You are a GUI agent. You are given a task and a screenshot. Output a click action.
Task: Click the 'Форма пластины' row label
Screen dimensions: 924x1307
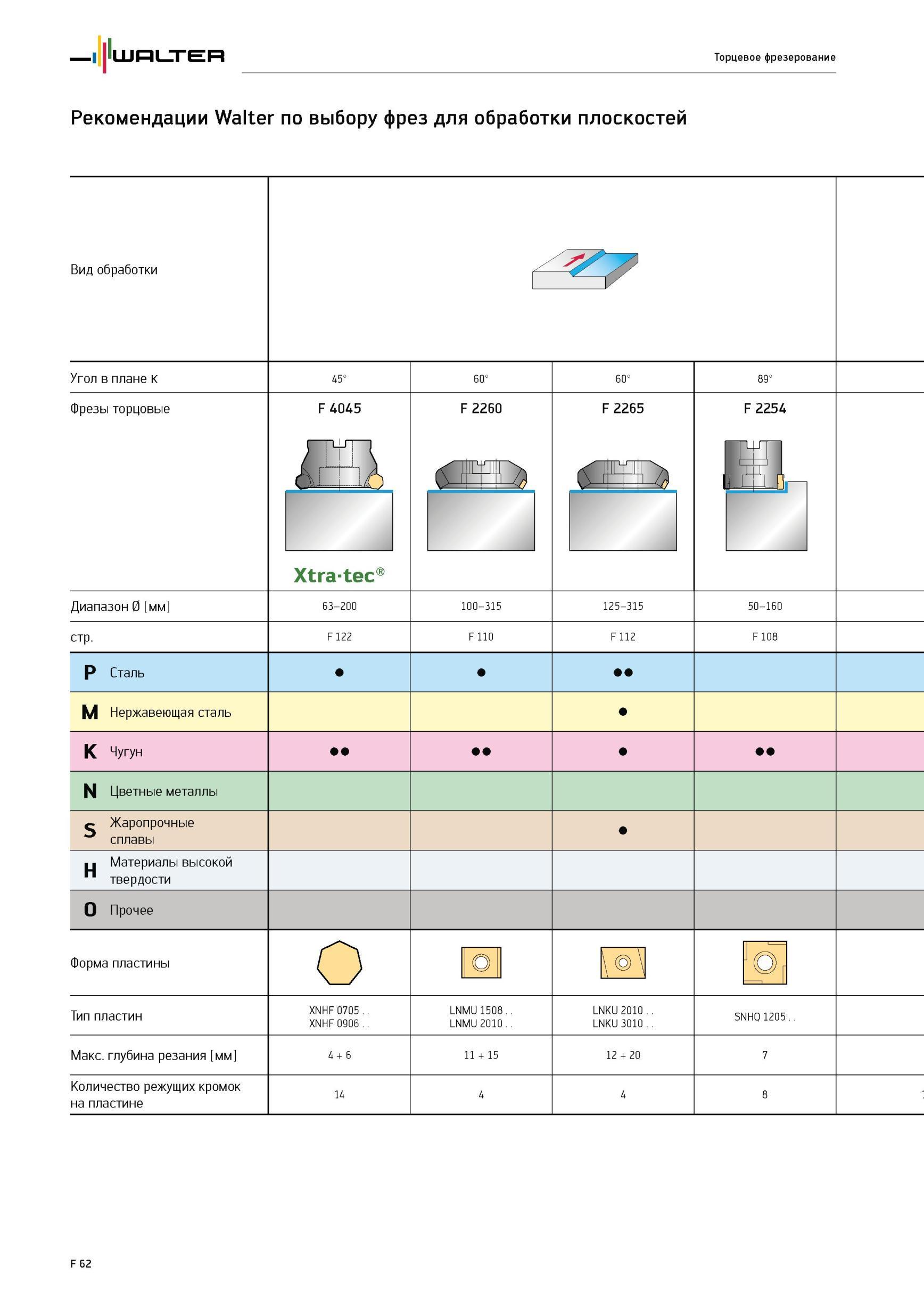120,963
